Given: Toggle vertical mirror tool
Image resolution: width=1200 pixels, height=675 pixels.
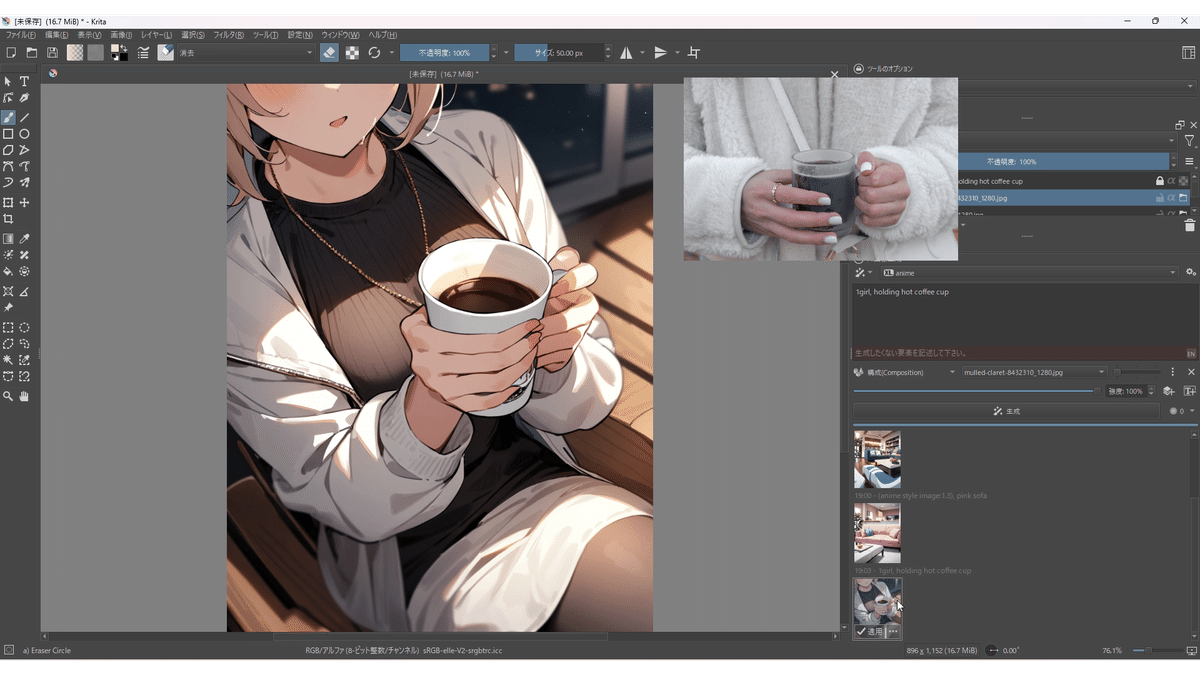Looking at the screenshot, I should (x=661, y=53).
